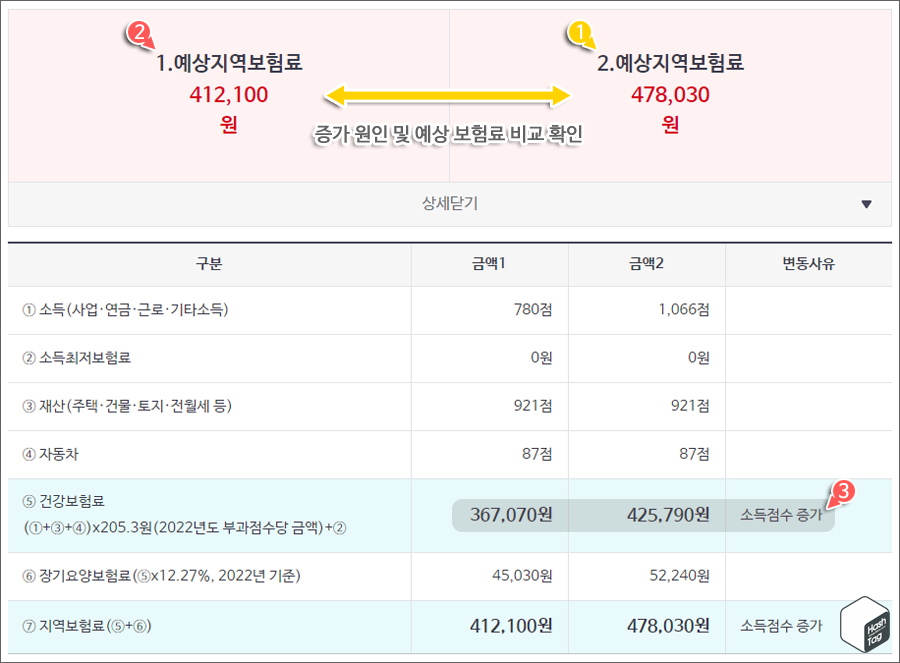This screenshot has height=663, width=900.
Task: Collapse details using the 상세닫기 bar
Action: tap(449, 204)
